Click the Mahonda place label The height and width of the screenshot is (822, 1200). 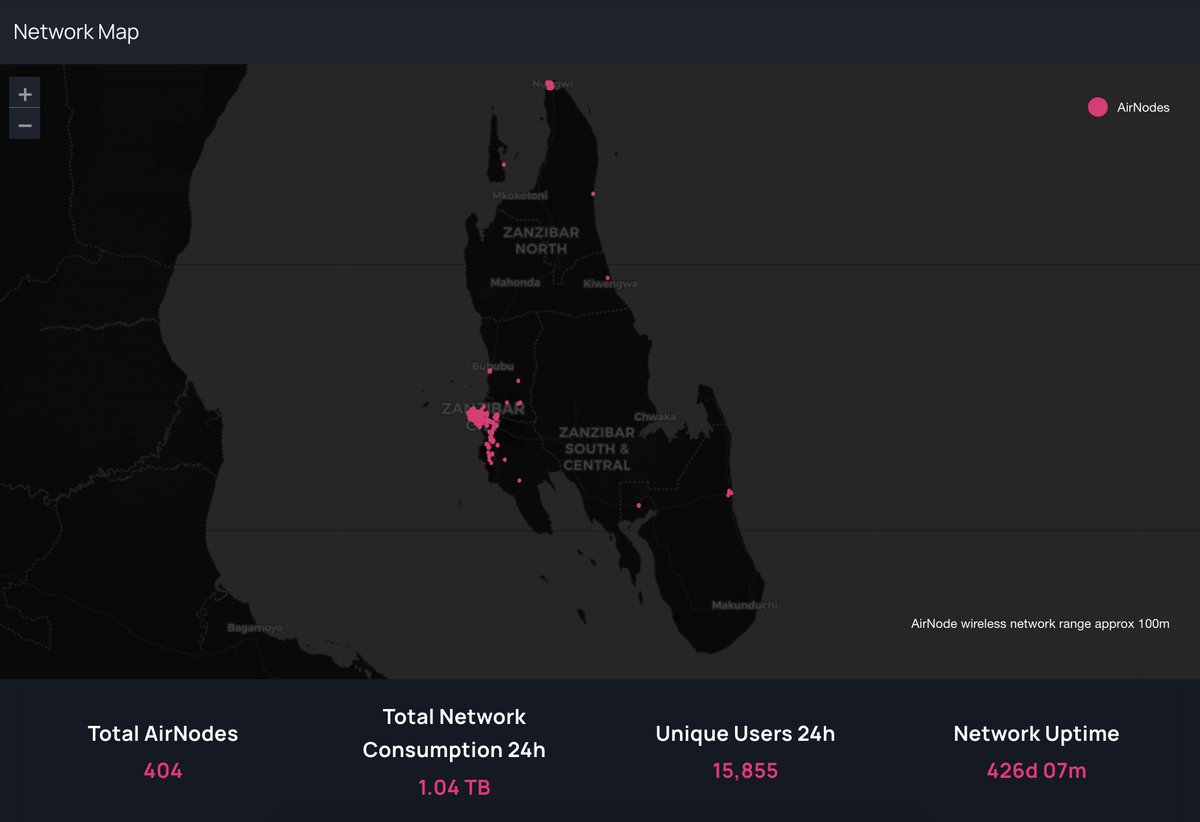click(x=515, y=283)
